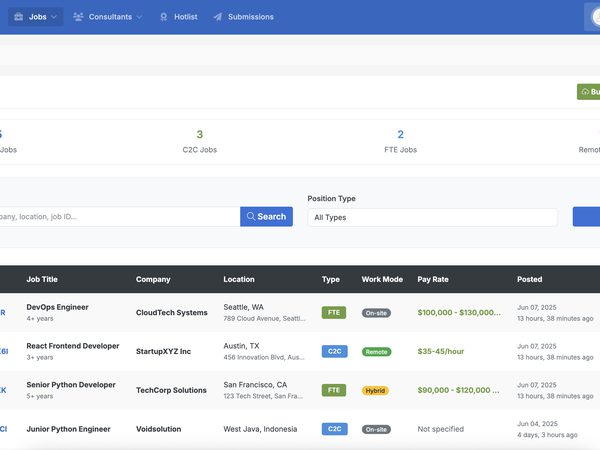600x450 pixels.
Task: Click FTE badge in DevOps Engineer row
Action: point(334,313)
